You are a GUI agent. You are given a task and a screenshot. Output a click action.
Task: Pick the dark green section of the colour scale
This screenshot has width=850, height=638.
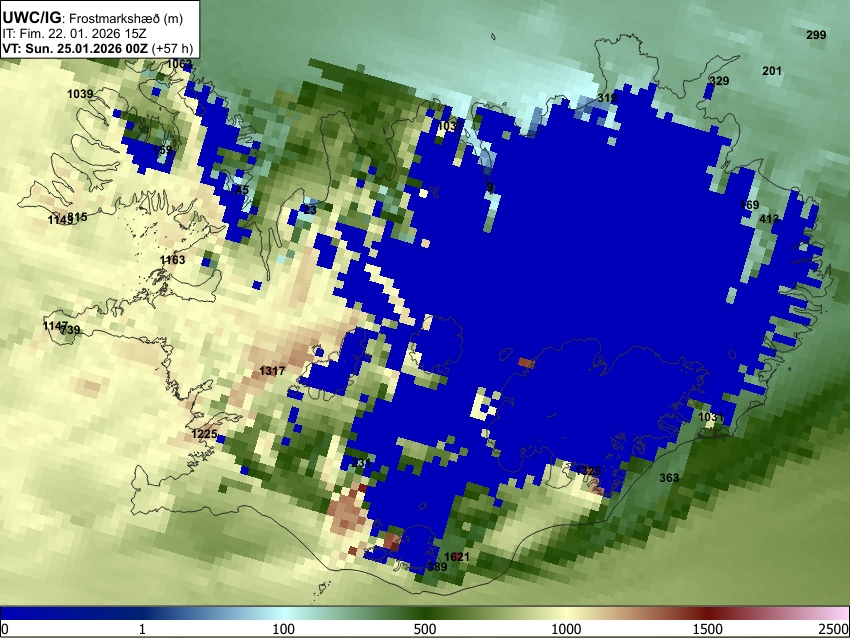click(425, 614)
